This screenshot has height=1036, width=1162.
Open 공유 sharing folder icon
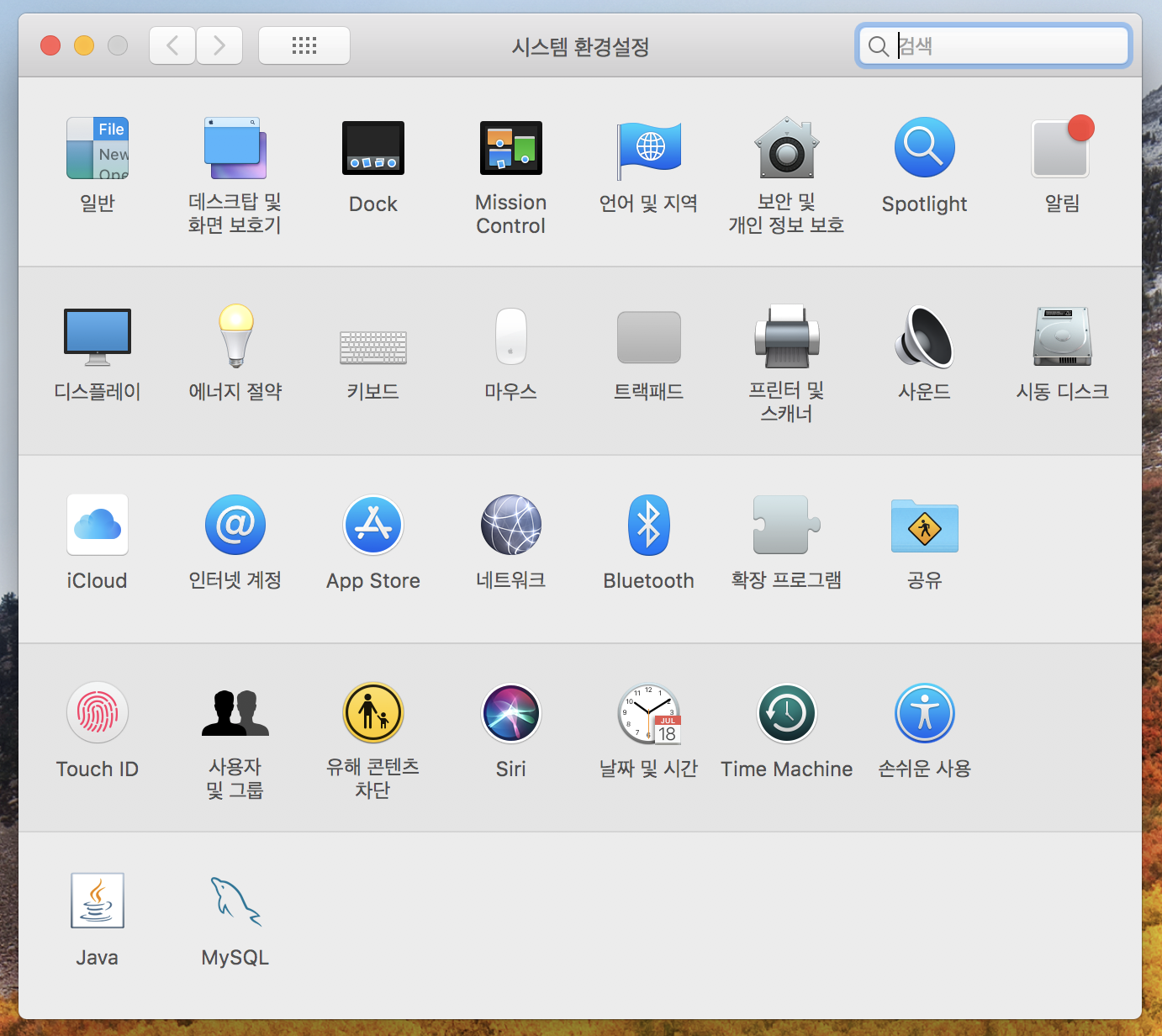point(925,526)
